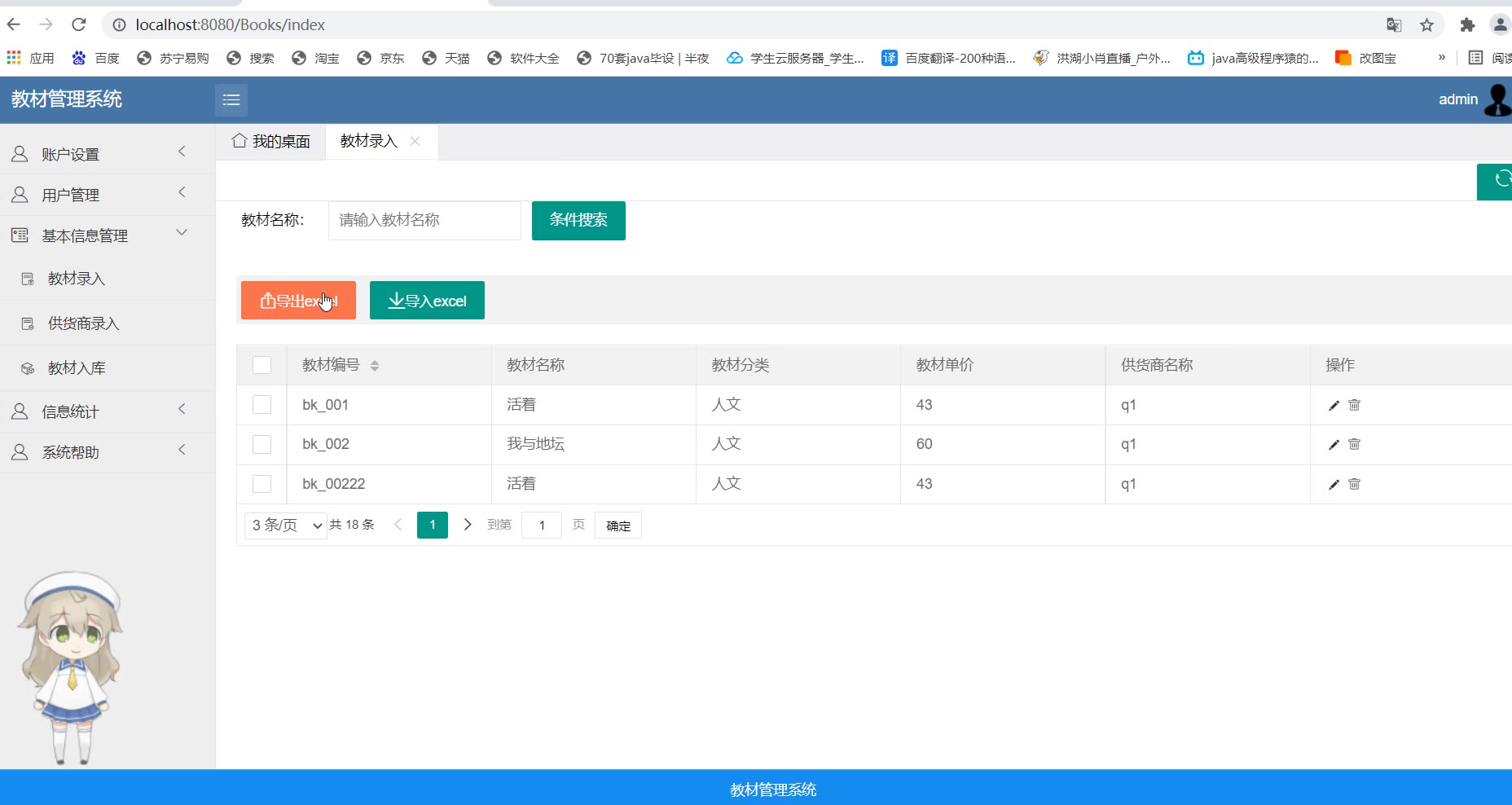Click the 确定 pagination confirm button

(x=618, y=526)
